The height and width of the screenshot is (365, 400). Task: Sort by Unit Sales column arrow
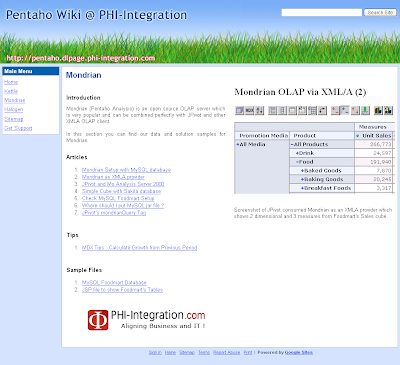(358, 136)
